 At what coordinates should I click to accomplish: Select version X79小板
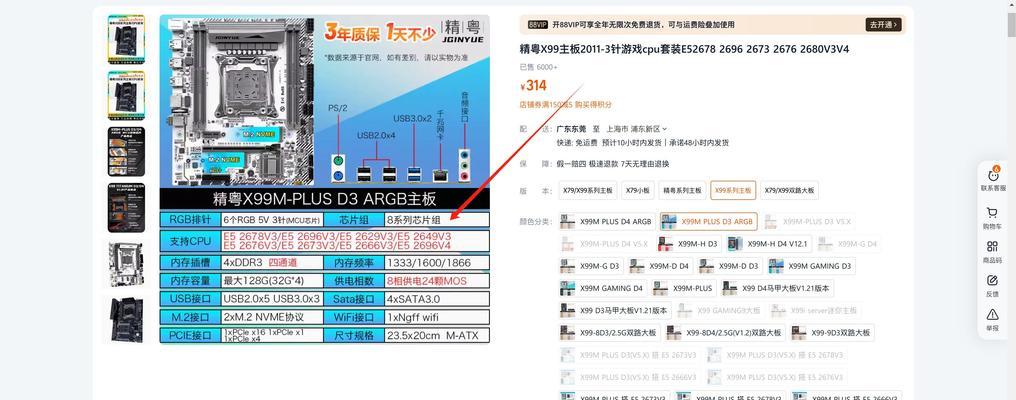click(x=638, y=191)
